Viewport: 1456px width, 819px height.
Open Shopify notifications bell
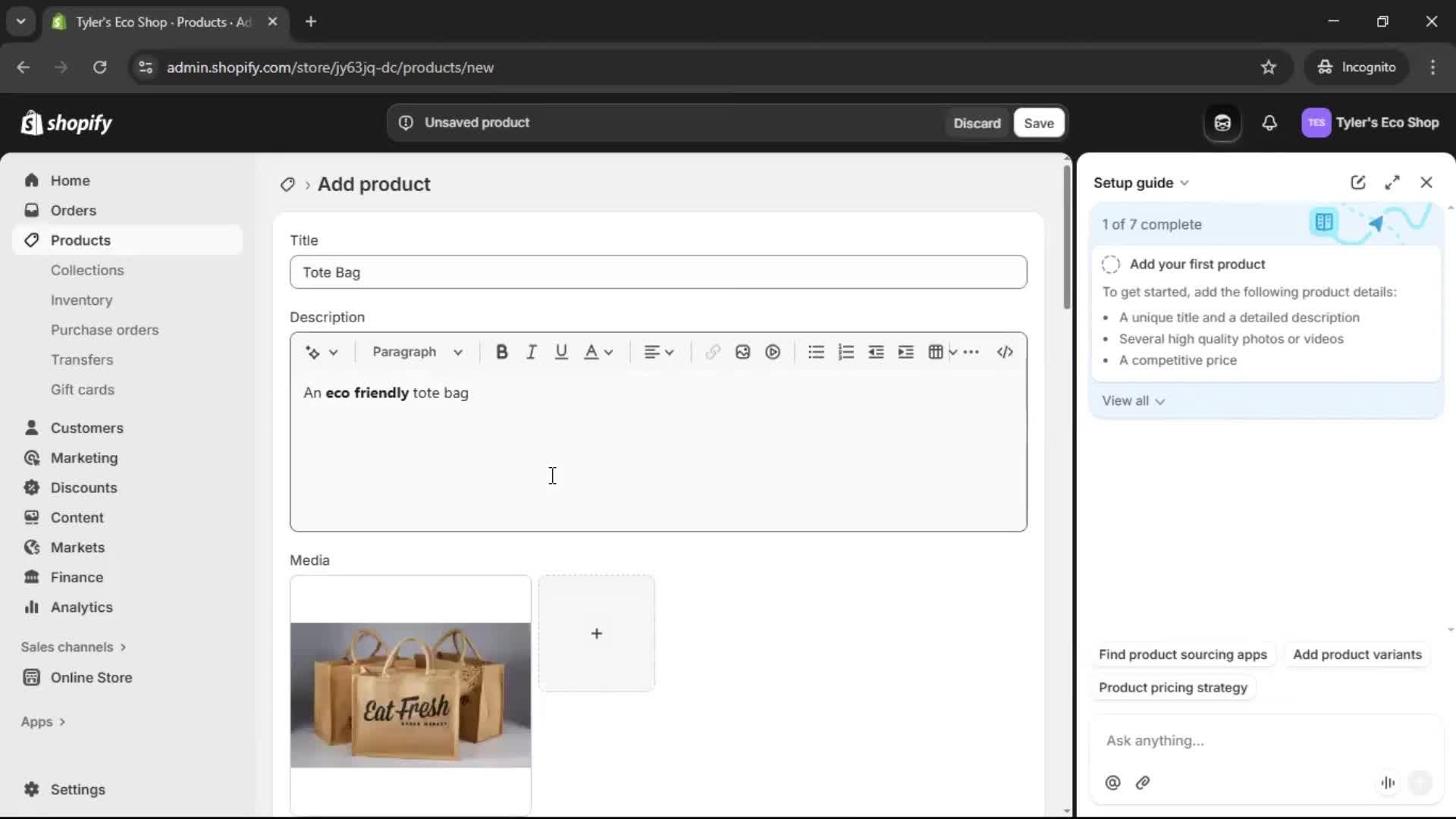coord(1270,123)
